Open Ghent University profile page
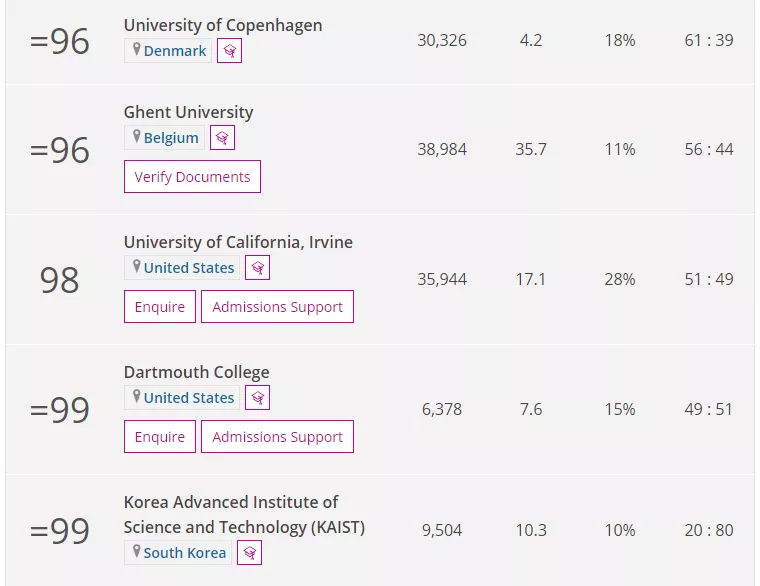The height and width of the screenshot is (586, 760). [188, 112]
